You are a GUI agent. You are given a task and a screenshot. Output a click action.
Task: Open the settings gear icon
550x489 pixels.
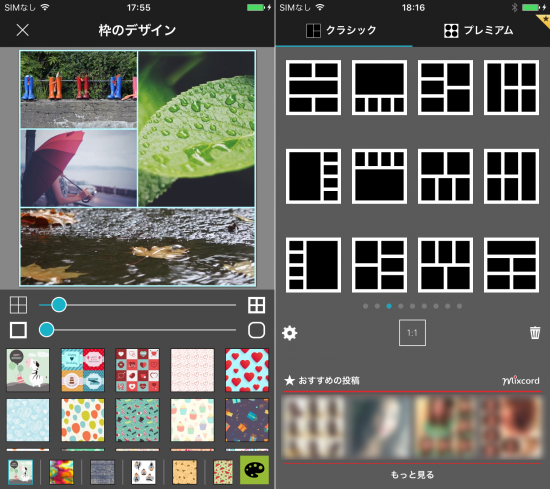(289, 333)
